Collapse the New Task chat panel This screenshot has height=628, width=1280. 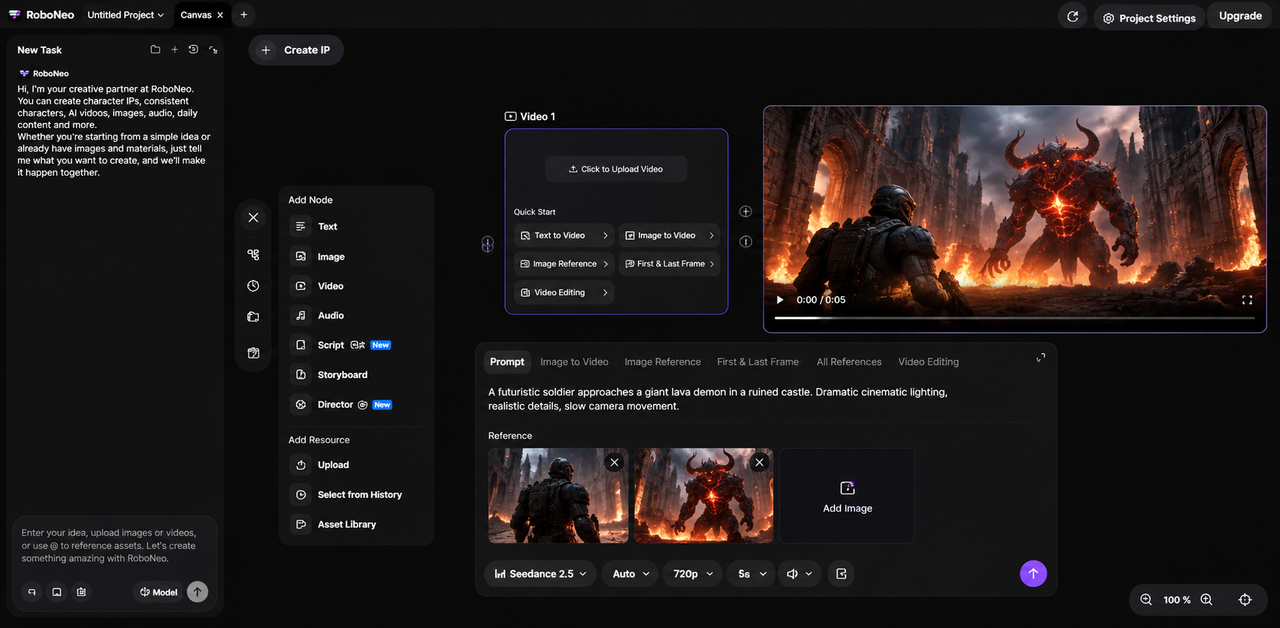pyautogui.click(x=213, y=49)
